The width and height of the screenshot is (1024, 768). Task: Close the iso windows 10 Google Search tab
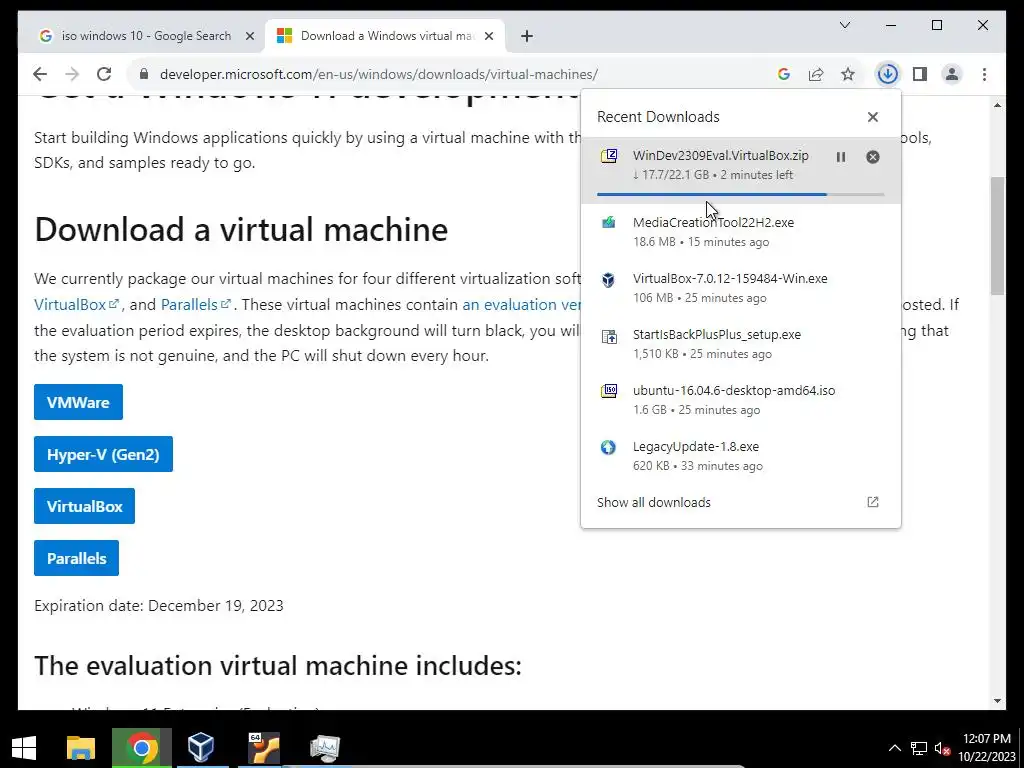click(x=249, y=36)
